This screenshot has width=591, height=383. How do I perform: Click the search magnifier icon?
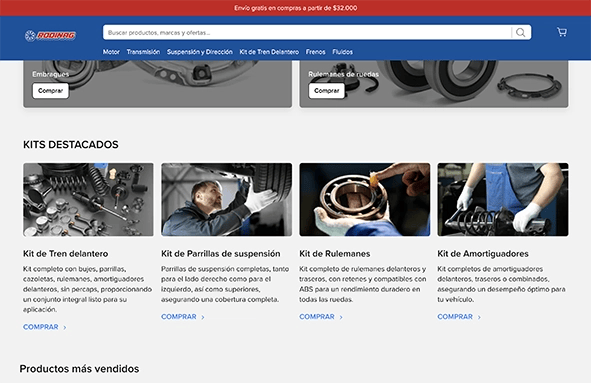coord(521,32)
